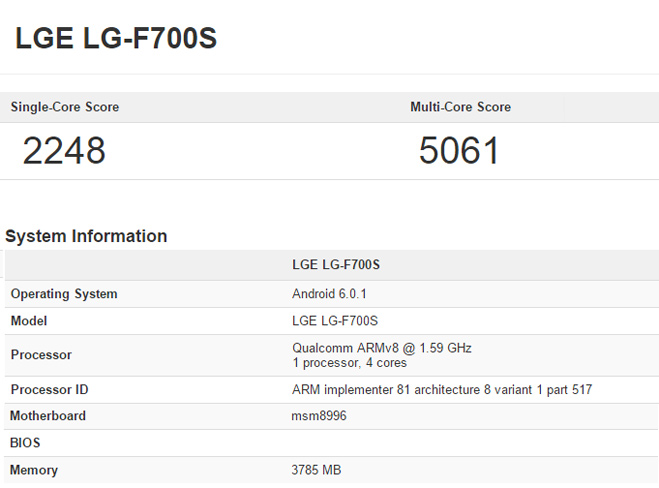Select the Multi-Core Score label
The image size is (659, 488).
tap(461, 107)
